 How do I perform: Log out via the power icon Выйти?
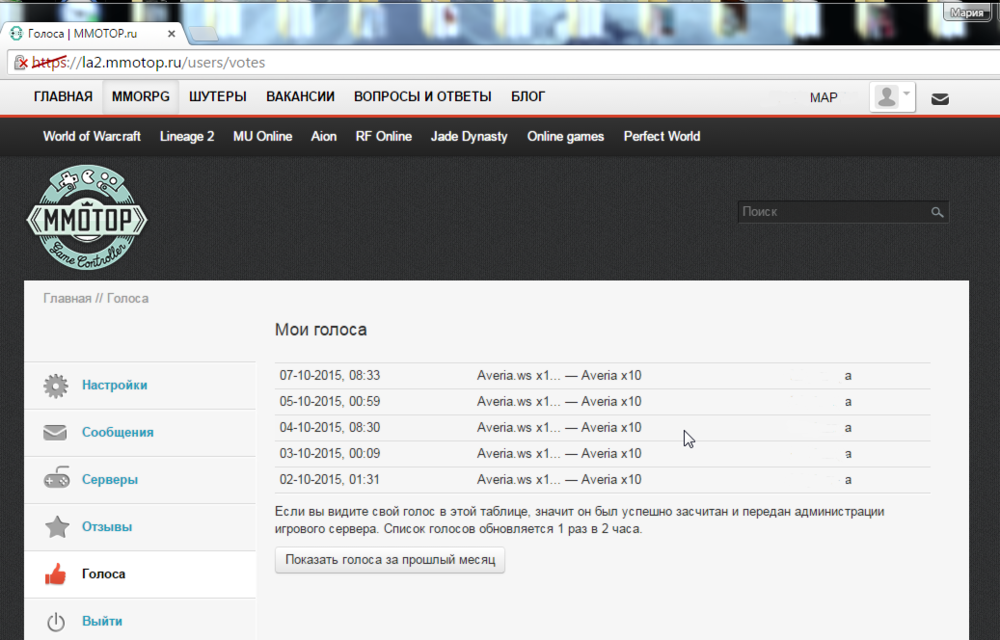[x=57, y=621]
